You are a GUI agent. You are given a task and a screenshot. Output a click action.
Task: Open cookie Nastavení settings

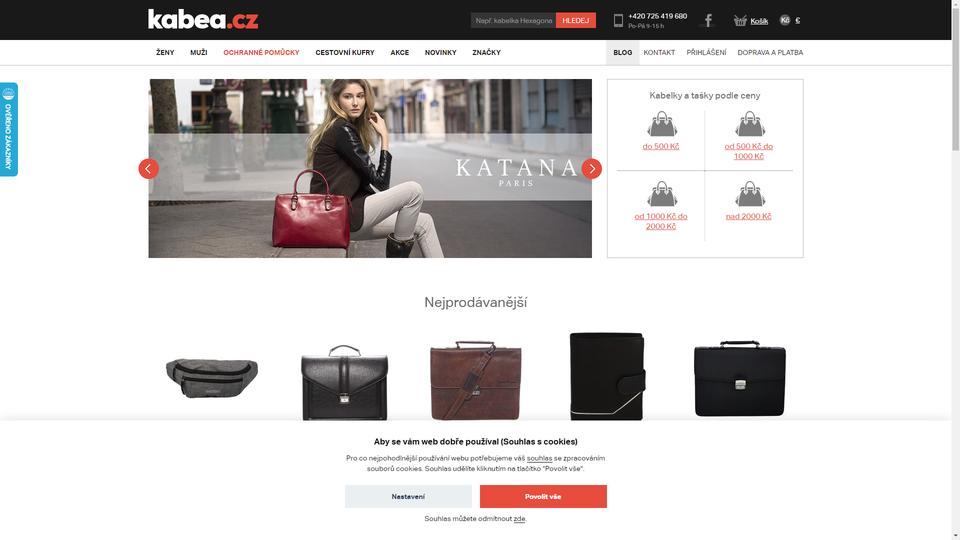(x=408, y=497)
